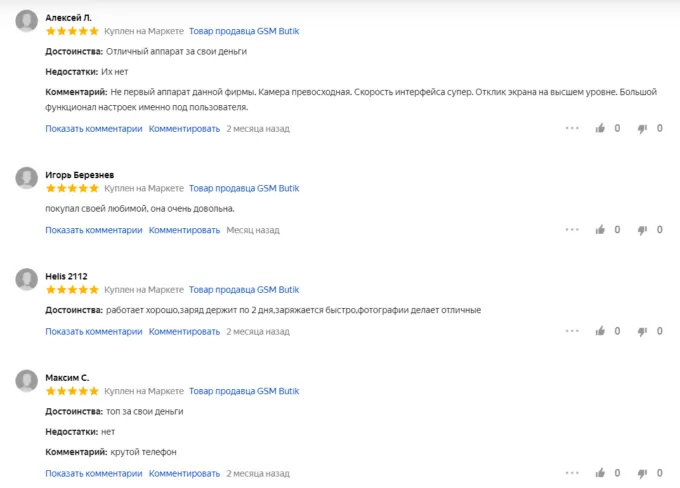This screenshot has width=680, height=488.
Task: Like the Helis 2112 review
Action: 600,331
